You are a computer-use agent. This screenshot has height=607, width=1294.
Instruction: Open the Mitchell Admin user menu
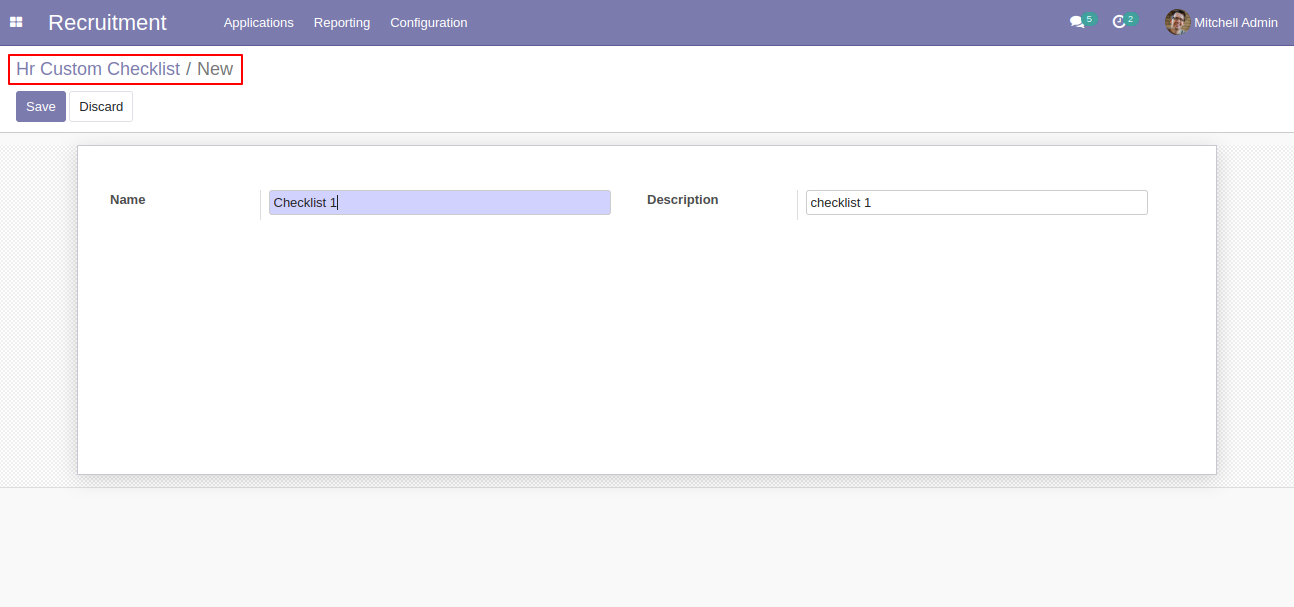point(1222,22)
